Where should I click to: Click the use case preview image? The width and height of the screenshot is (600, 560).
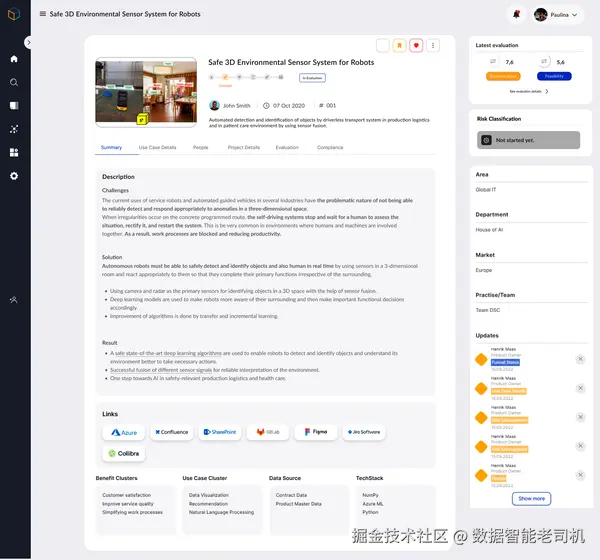146,92
